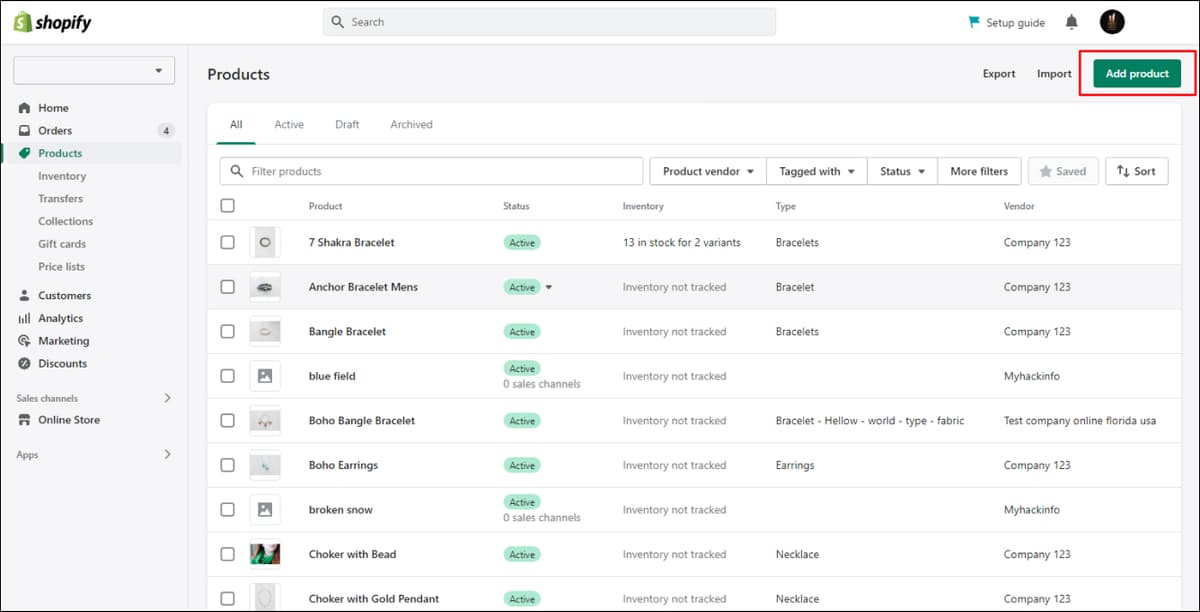The width and height of the screenshot is (1200, 612).
Task: Click Orders icon in sidebar
Action: pos(25,131)
